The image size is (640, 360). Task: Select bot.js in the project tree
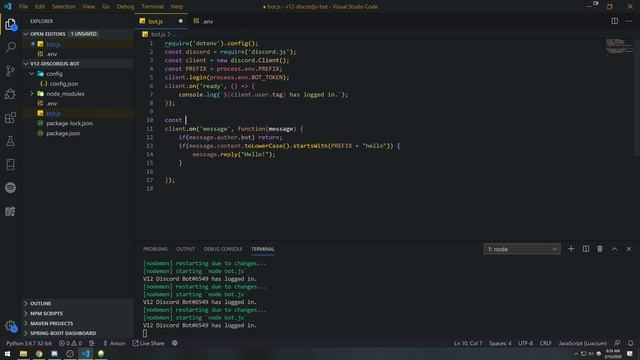pos(53,113)
